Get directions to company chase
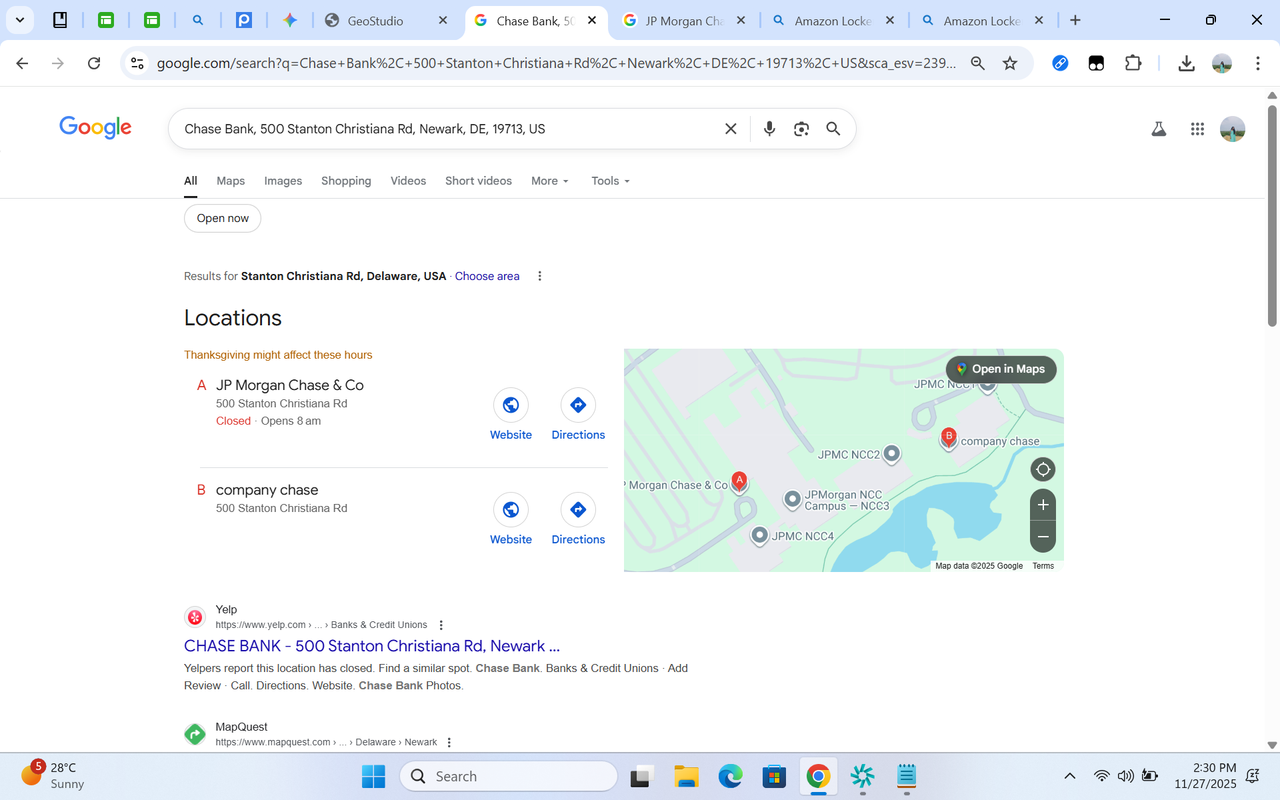Viewport: 1280px width, 800px height. 578,519
